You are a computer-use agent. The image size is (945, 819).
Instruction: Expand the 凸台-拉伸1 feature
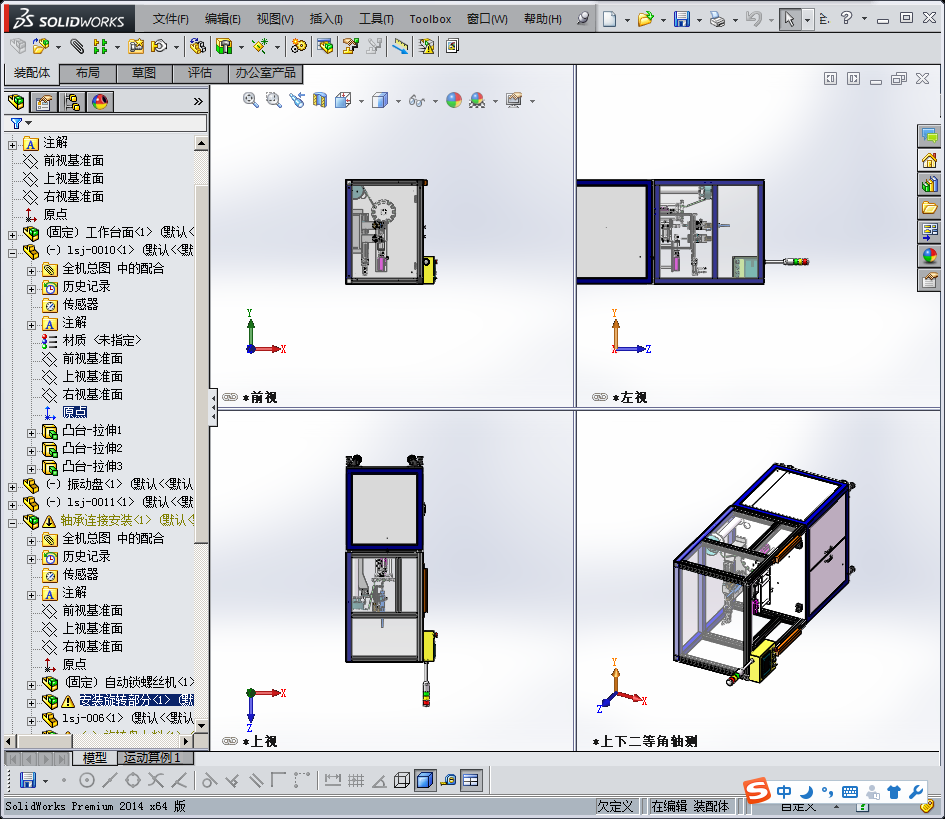pyautogui.click(x=32, y=433)
